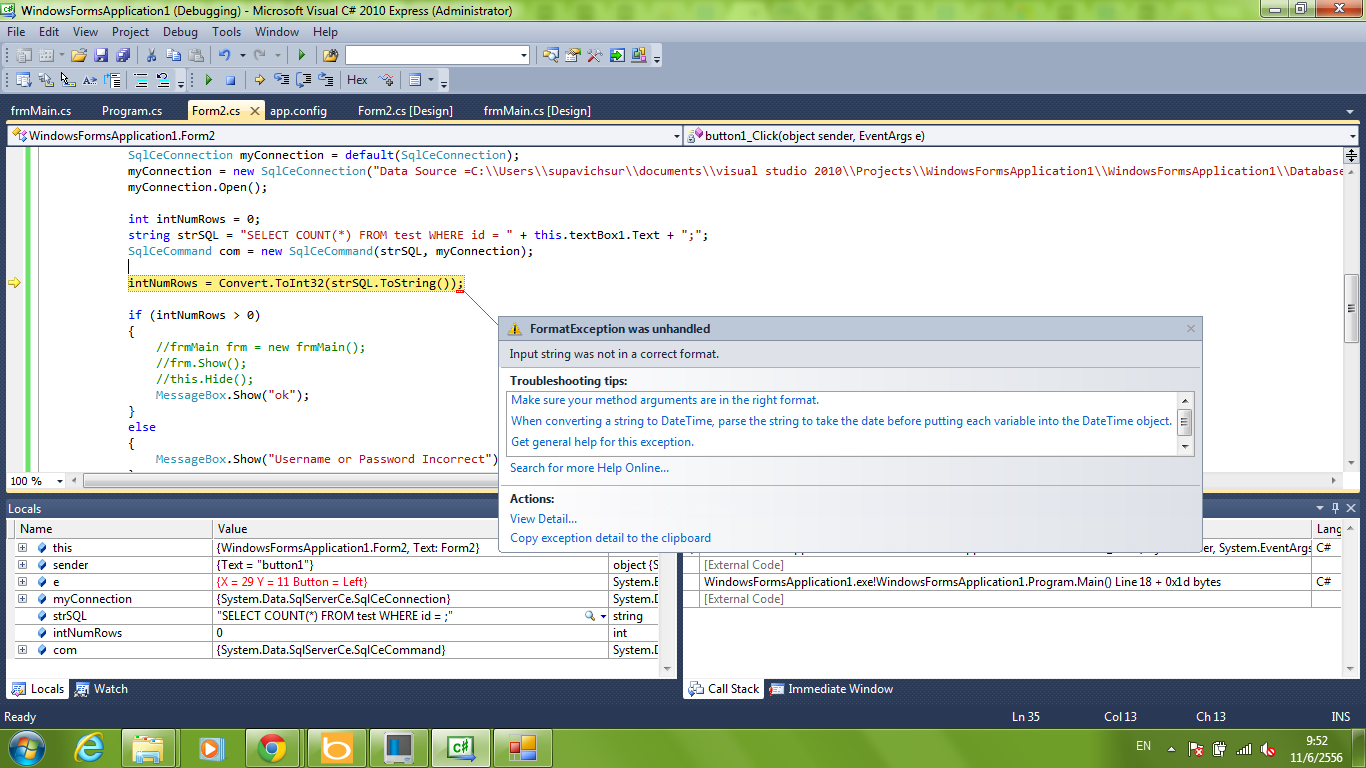Click the Comment selected lines icon

141,80
